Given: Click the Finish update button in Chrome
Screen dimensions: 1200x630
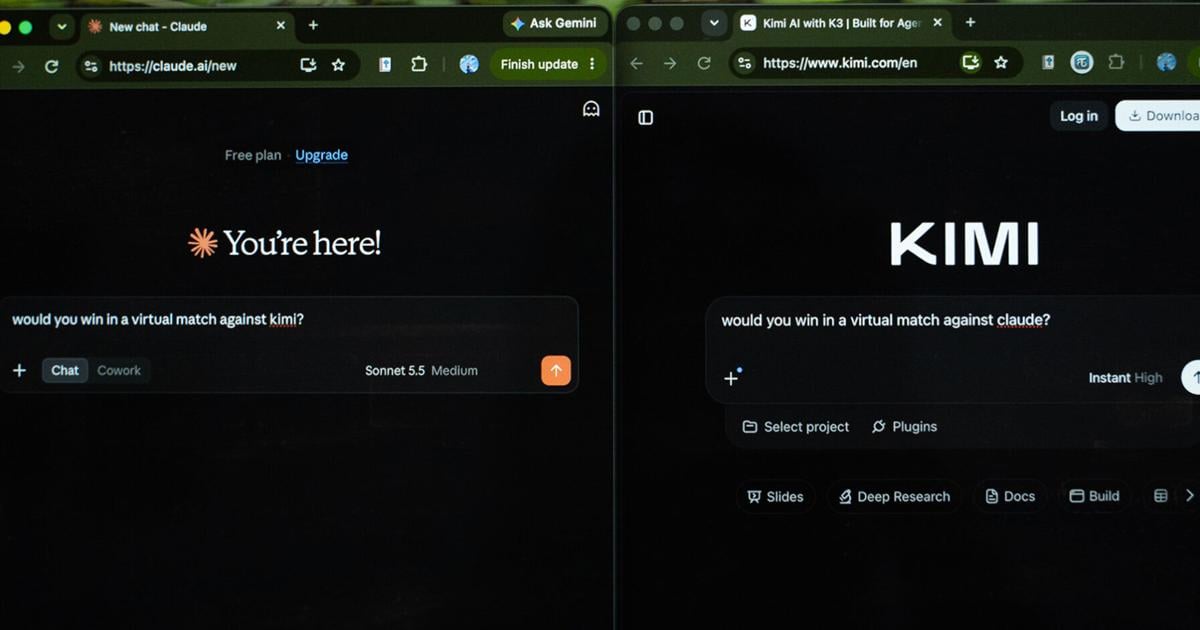Looking at the screenshot, I should click(540, 64).
